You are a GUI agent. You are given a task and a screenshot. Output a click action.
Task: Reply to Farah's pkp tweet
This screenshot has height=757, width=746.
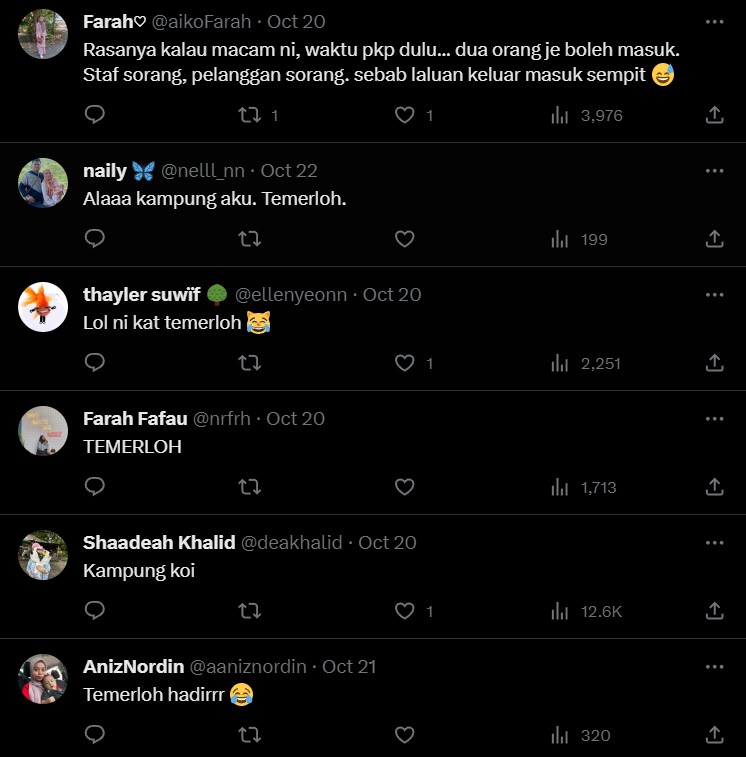pos(94,115)
